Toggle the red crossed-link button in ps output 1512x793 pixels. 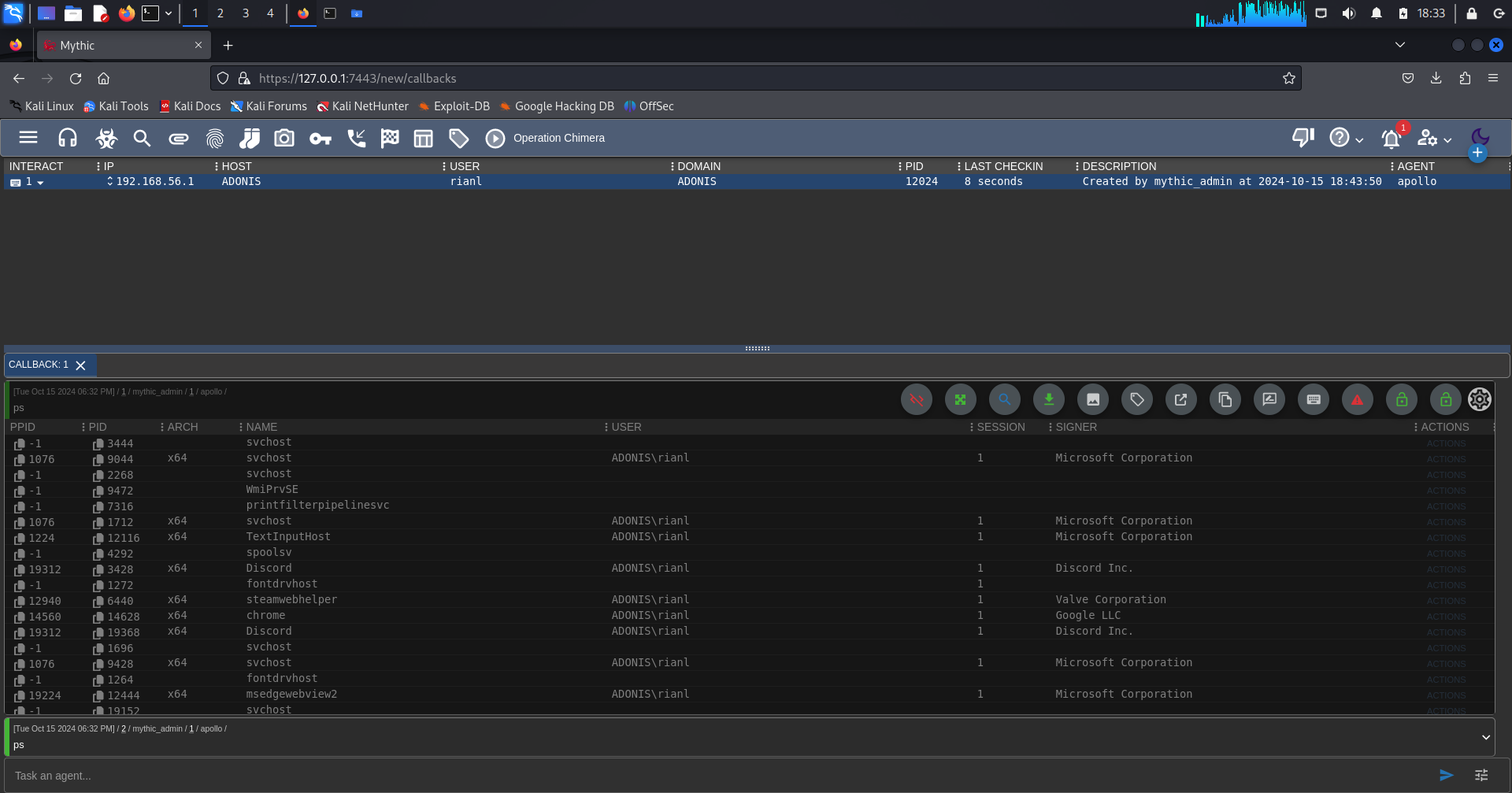(x=916, y=400)
